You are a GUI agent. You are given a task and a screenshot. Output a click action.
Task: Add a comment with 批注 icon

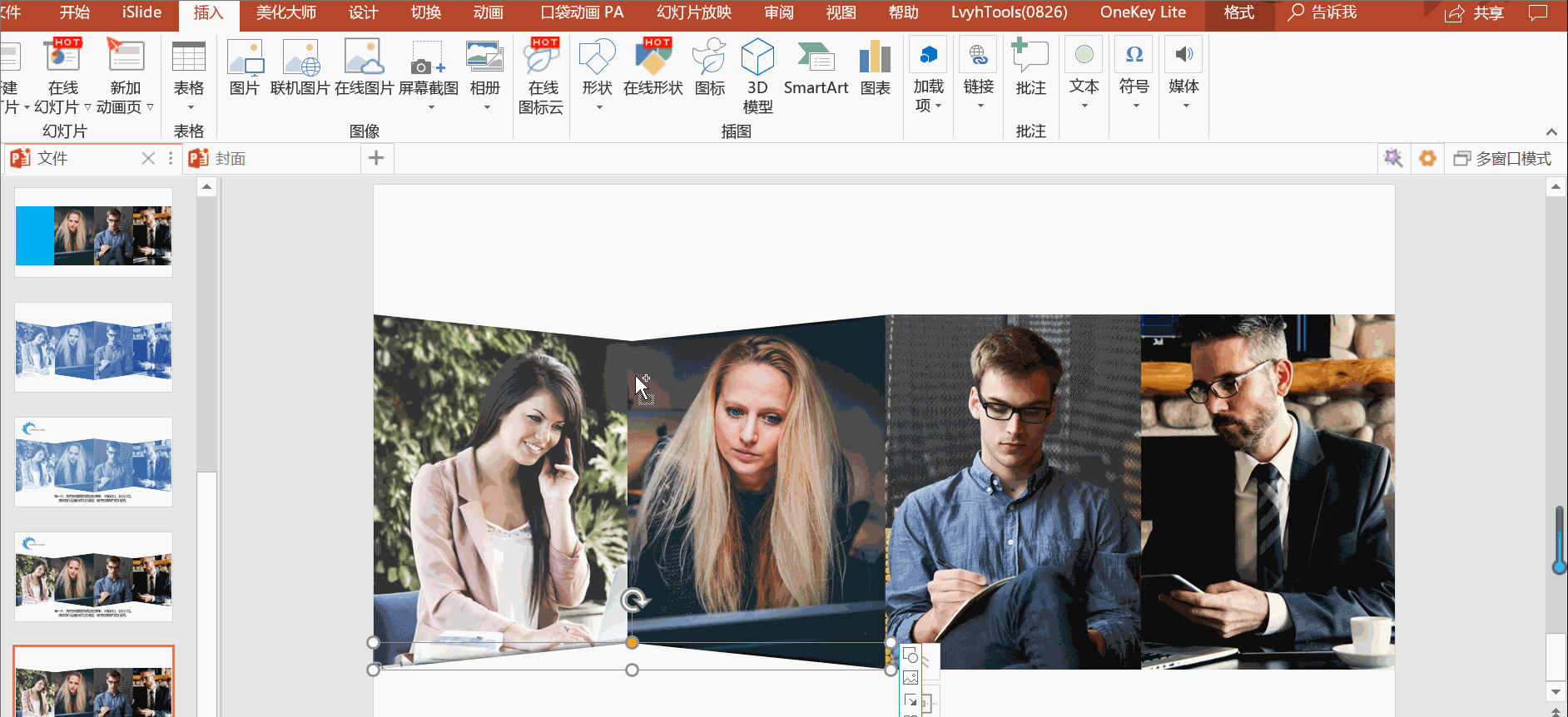tap(1030, 68)
